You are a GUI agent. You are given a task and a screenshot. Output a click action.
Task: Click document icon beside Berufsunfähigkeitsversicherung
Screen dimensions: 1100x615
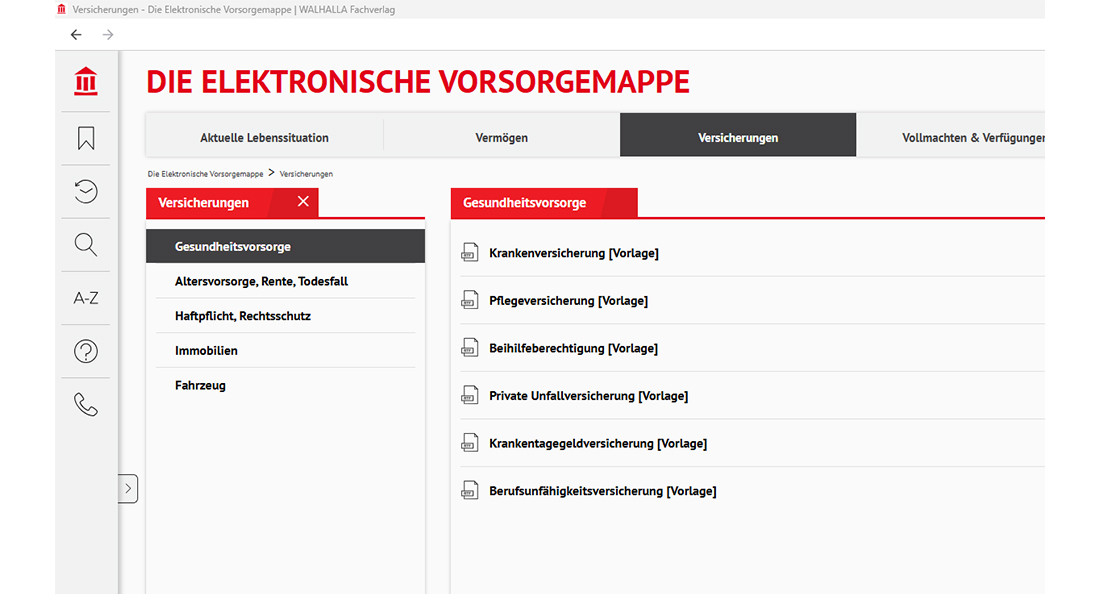tap(469, 491)
